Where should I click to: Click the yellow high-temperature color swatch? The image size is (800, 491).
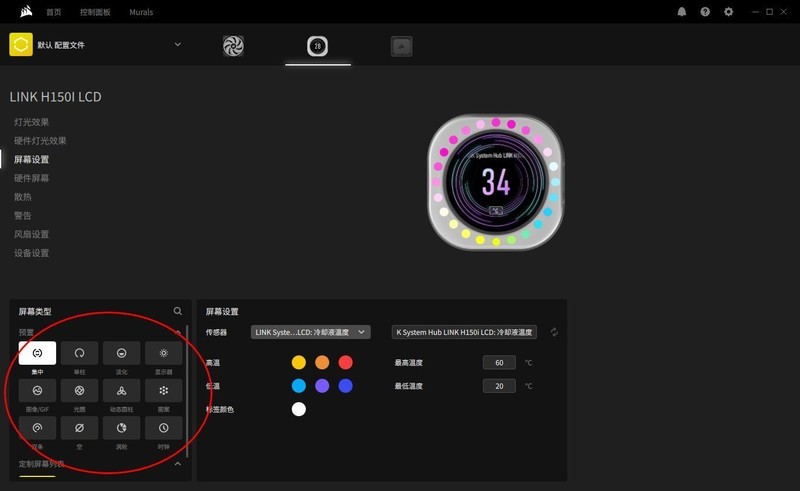(298, 362)
